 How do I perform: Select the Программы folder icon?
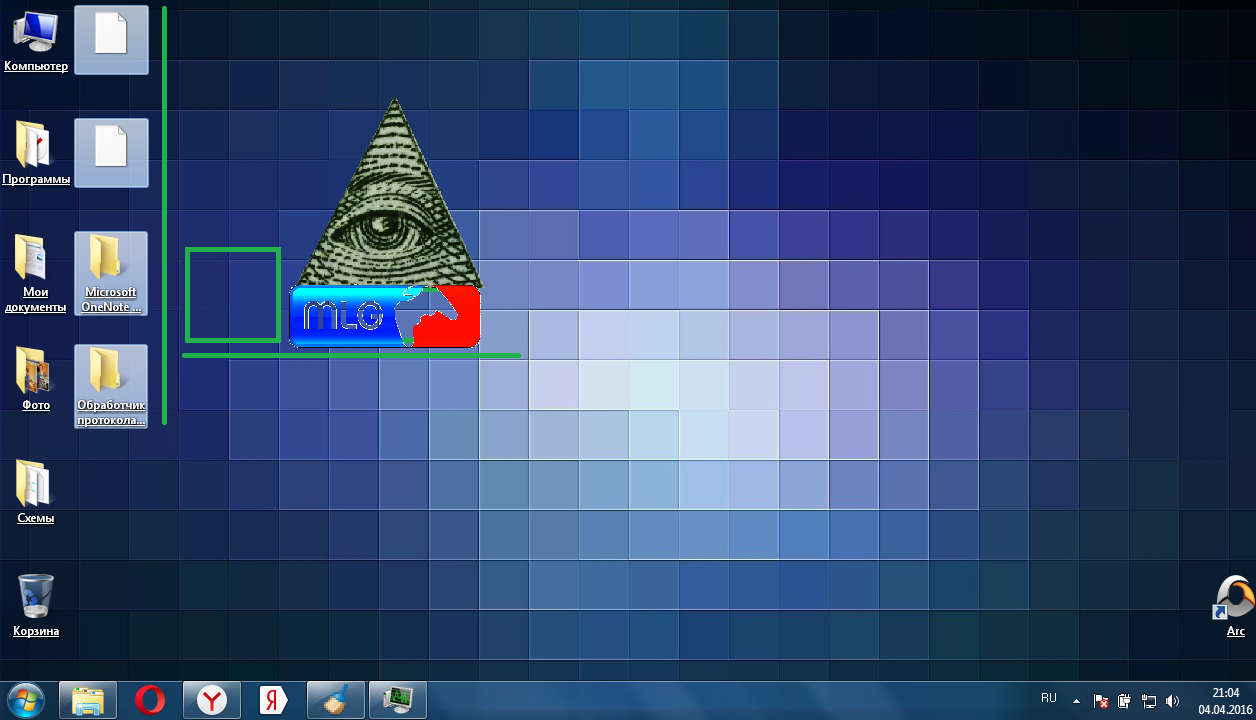point(36,153)
